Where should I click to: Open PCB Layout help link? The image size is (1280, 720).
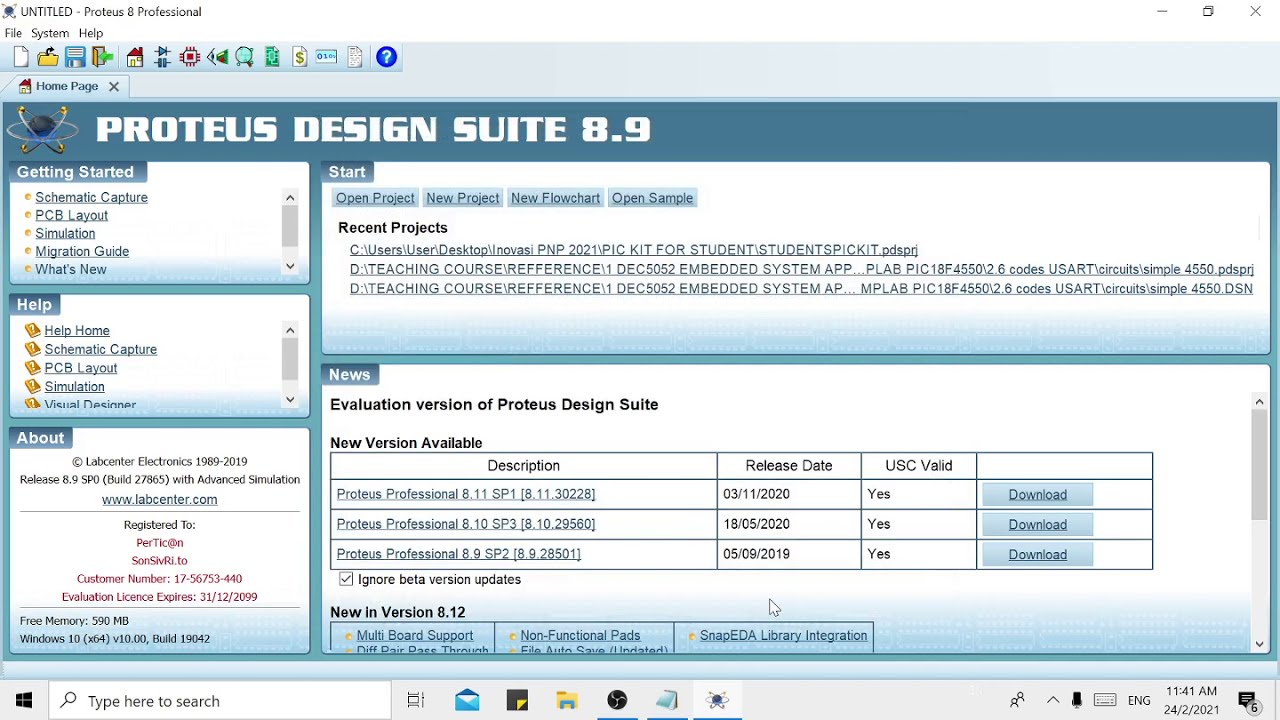coord(81,368)
